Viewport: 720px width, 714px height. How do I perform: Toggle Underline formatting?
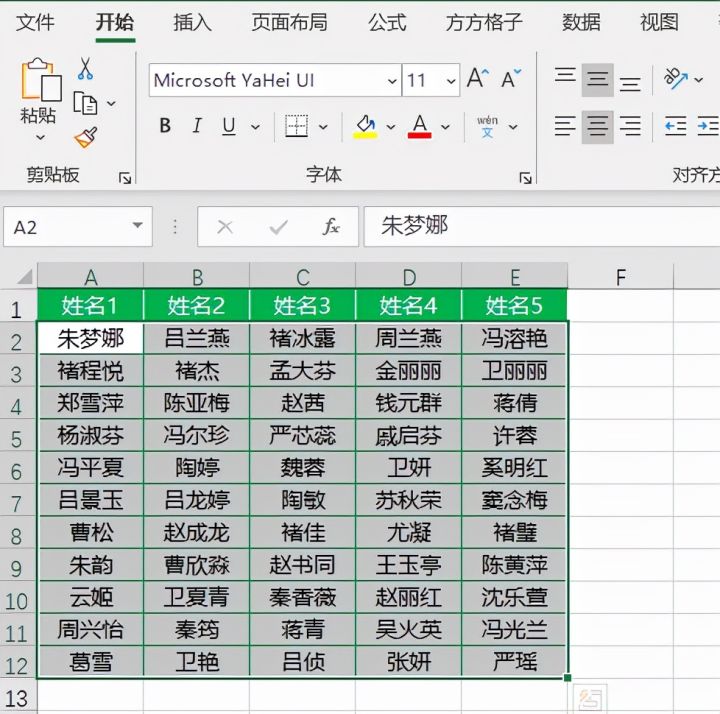pyautogui.click(x=229, y=126)
